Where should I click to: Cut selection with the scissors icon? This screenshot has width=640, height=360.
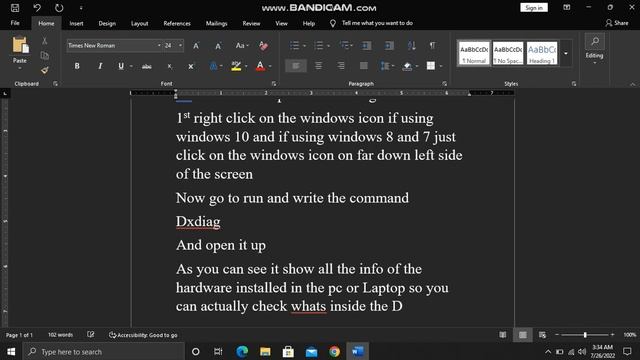click(x=44, y=41)
